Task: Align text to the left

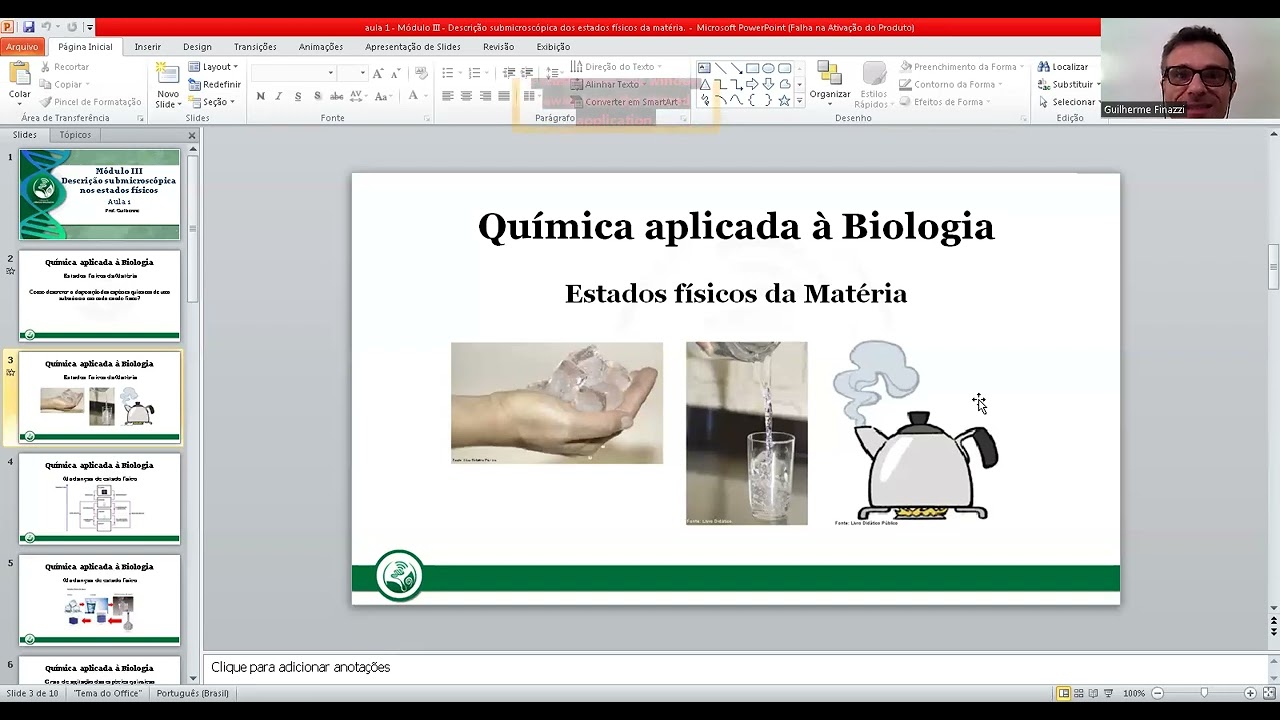Action: 448,96
